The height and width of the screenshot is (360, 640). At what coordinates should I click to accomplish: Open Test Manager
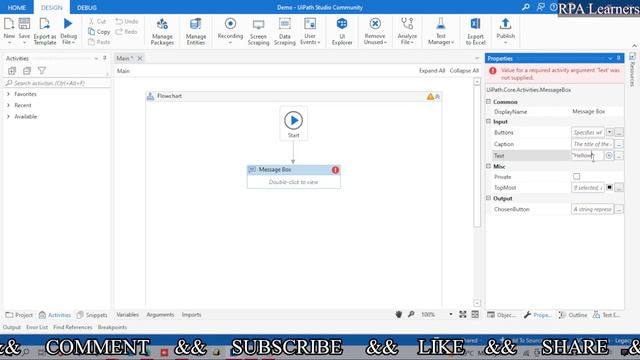tap(441, 31)
